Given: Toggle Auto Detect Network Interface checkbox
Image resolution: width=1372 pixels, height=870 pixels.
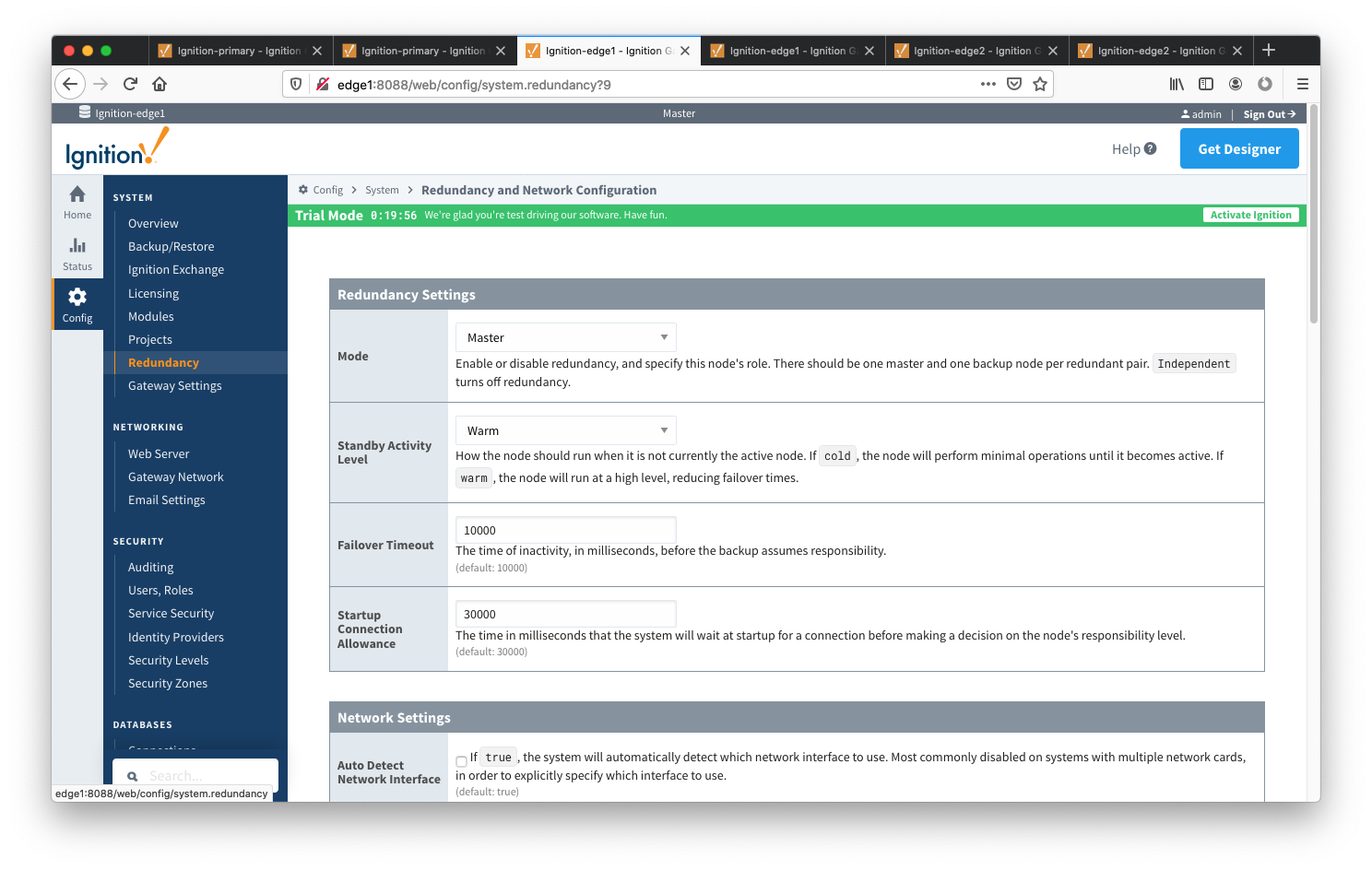Looking at the screenshot, I should click(461, 761).
